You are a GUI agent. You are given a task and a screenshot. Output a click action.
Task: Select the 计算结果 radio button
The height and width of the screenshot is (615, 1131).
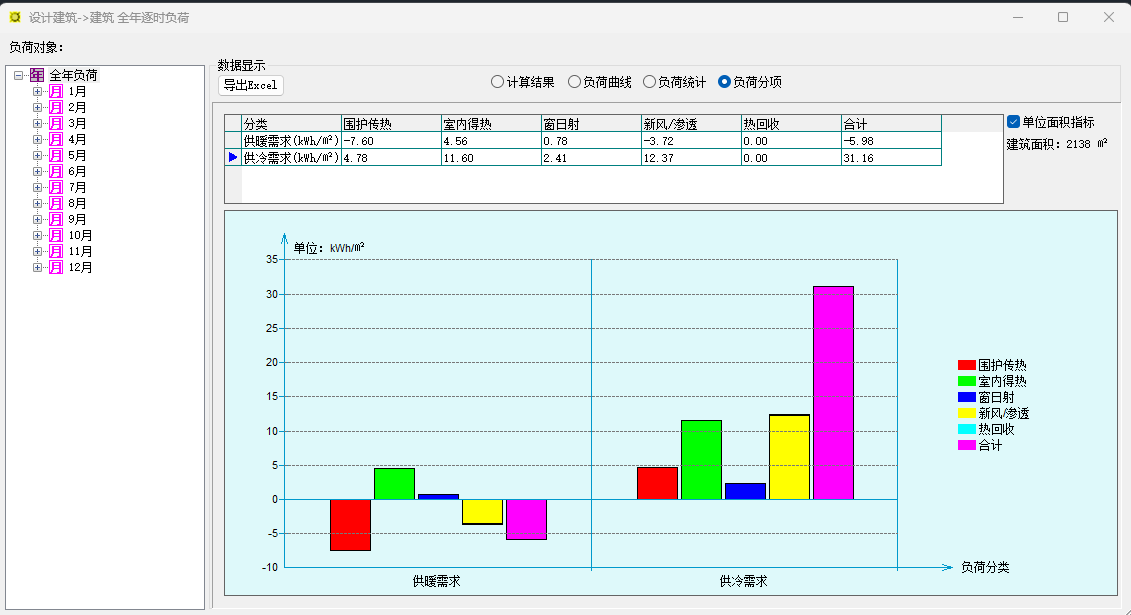(x=497, y=82)
